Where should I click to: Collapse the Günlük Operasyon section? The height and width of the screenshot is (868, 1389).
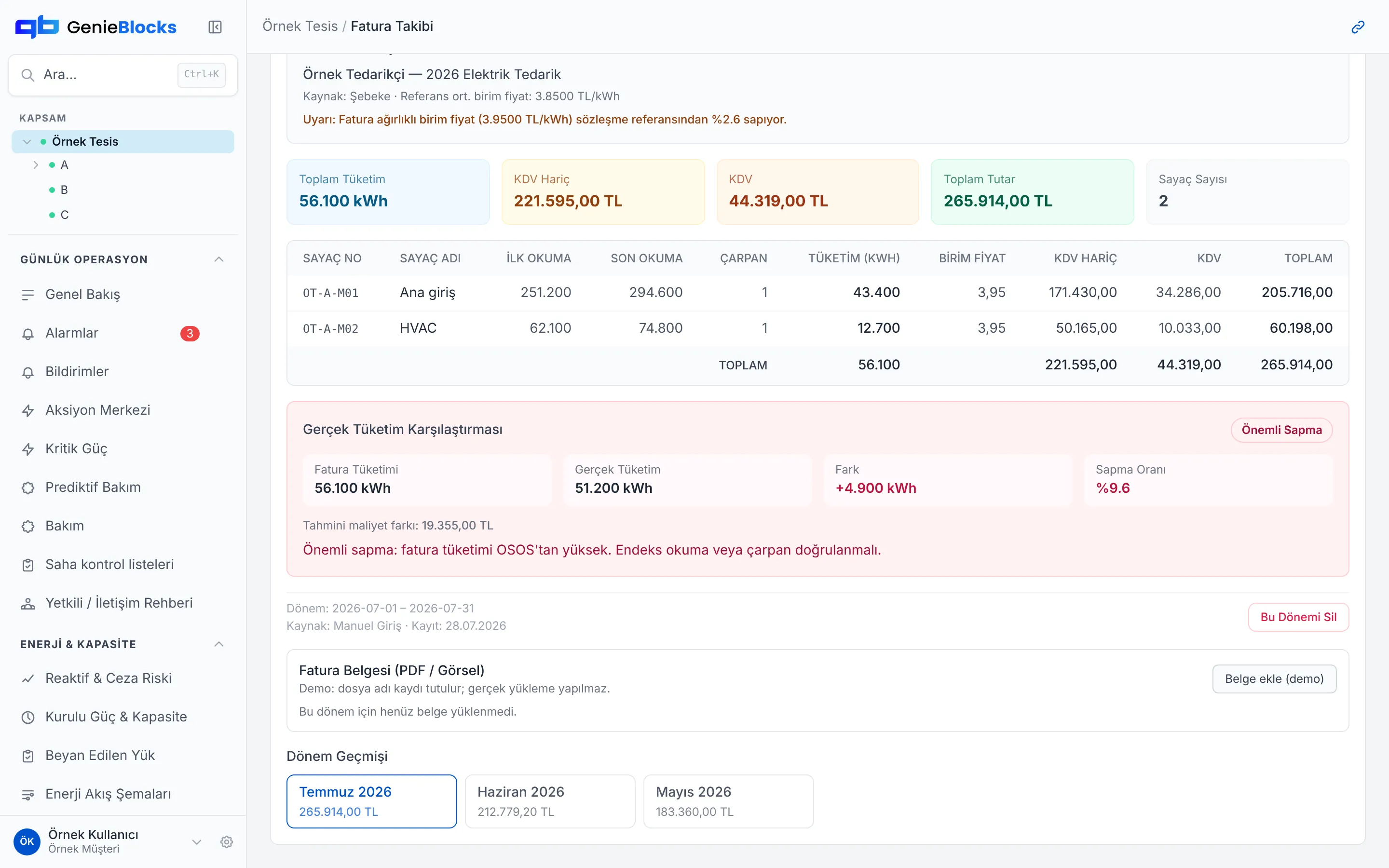coord(218,259)
